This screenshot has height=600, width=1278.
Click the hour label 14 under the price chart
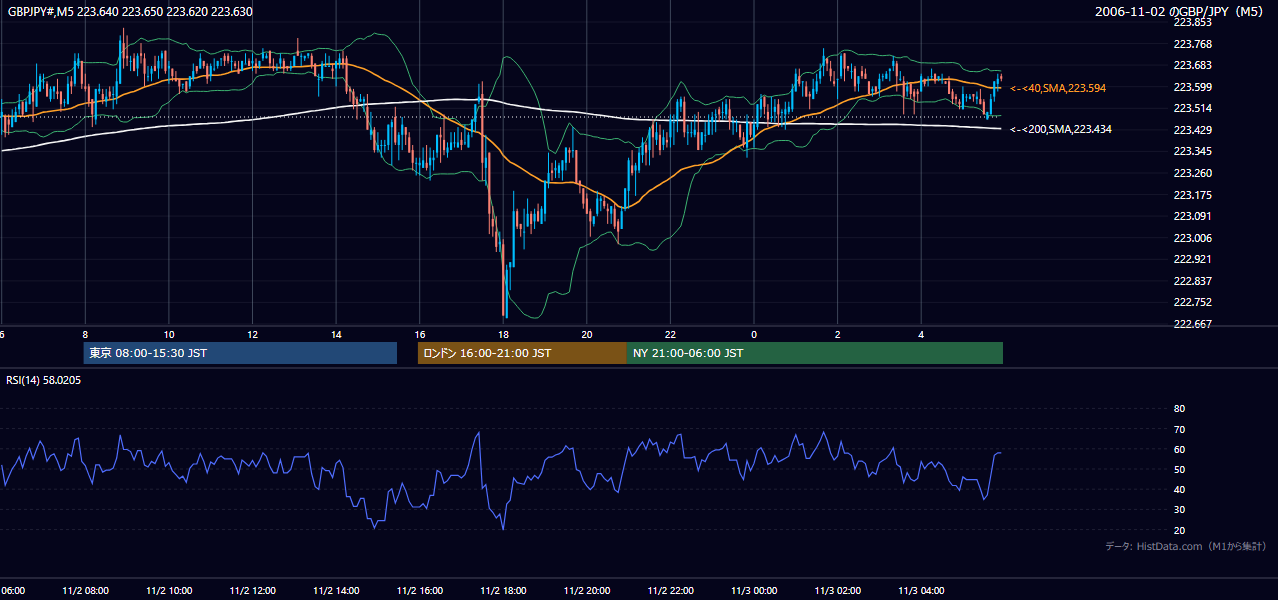click(x=336, y=334)
